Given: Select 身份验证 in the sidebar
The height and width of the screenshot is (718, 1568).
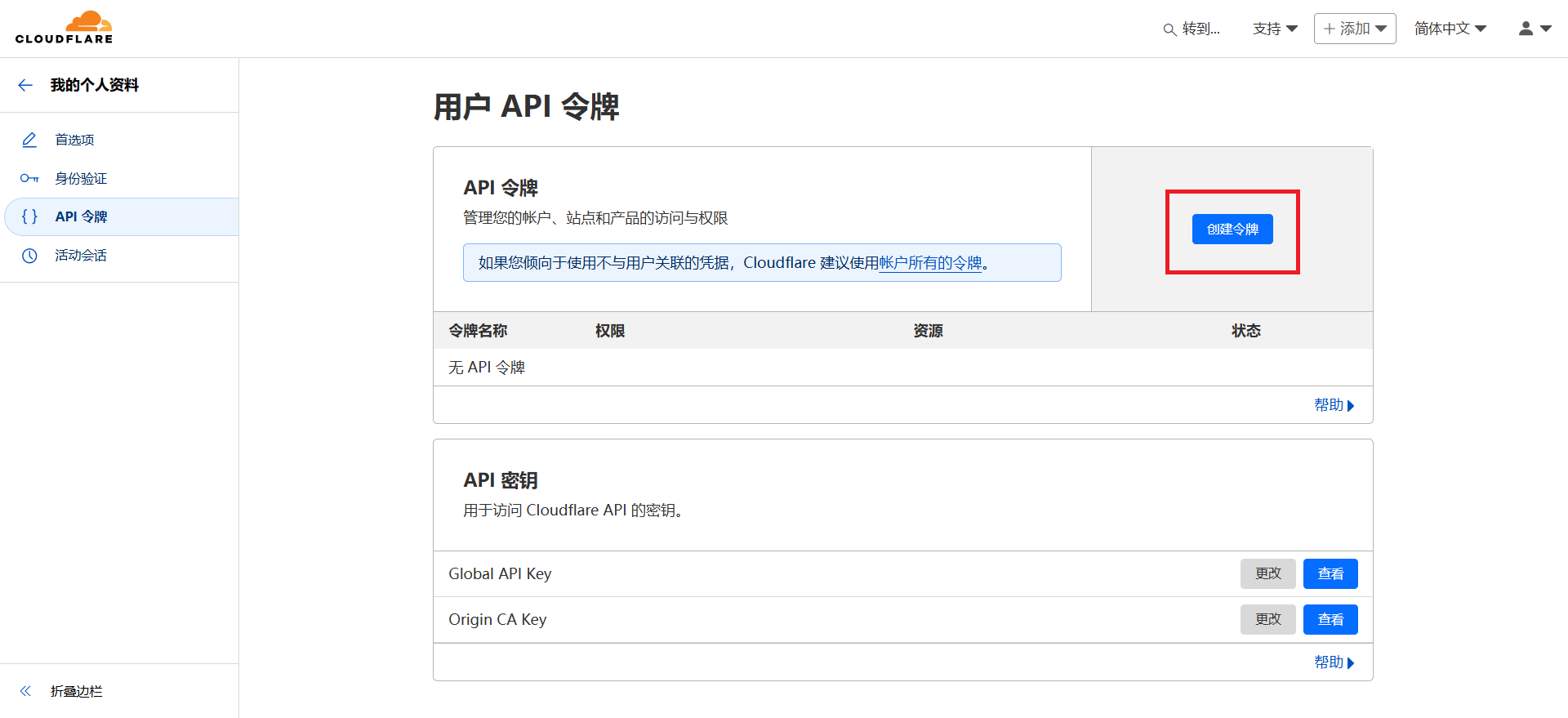Looking at the screenshot, I should click(81, 178).
